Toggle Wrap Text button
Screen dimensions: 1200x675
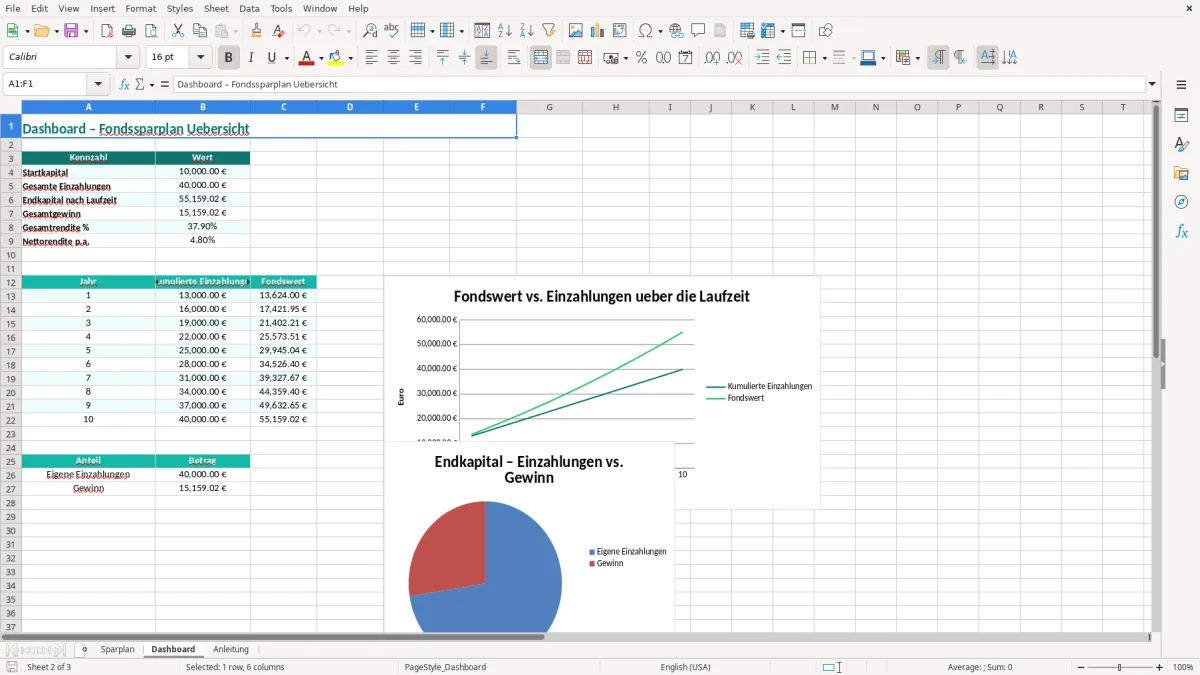(x=514, y=58)
